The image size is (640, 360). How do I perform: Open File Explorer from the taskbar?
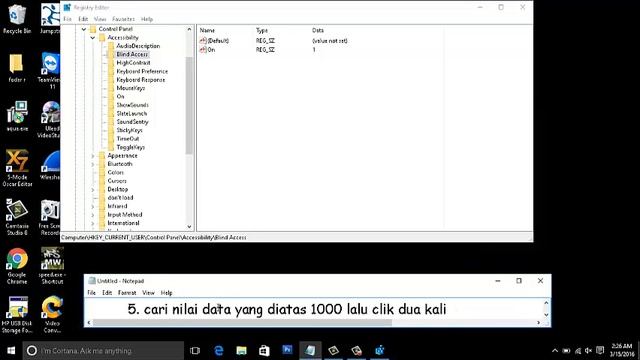tap(242, 350)
